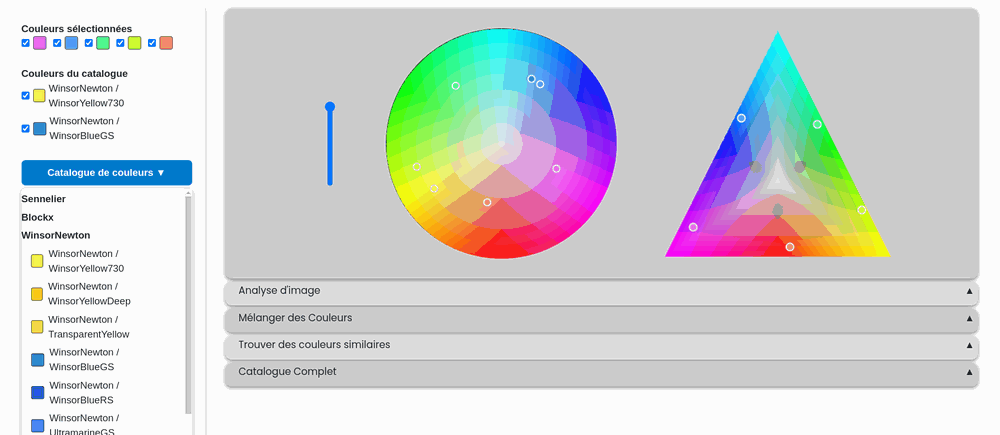Click the catalogue list vertical scrollbar
The height and width of the screenshot is (435, 1000).
(188, 300)
